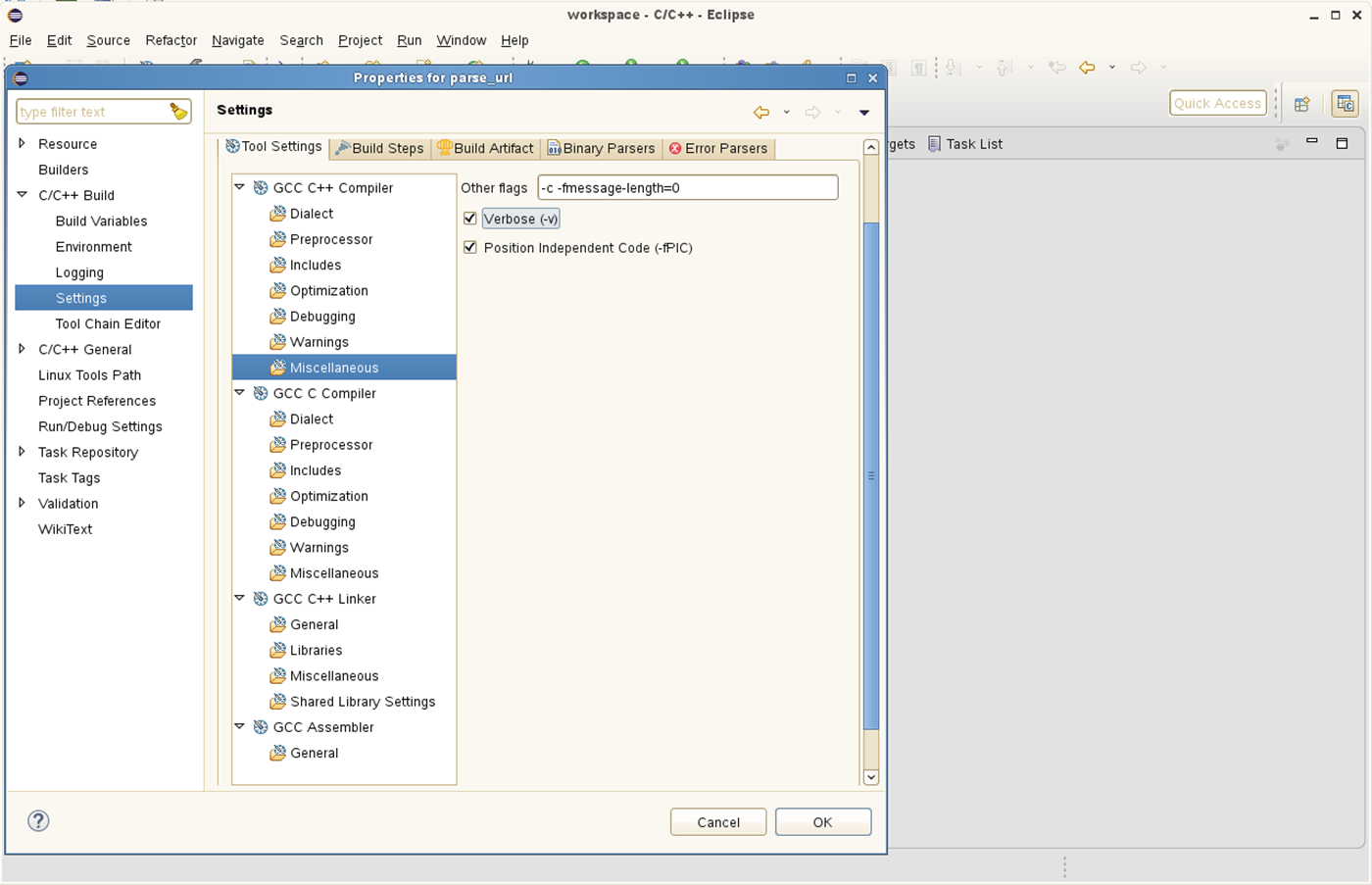Screen dimensions: 1372x885
Task: Collapse the GCC Assembler node
Action: pos(239,726)
